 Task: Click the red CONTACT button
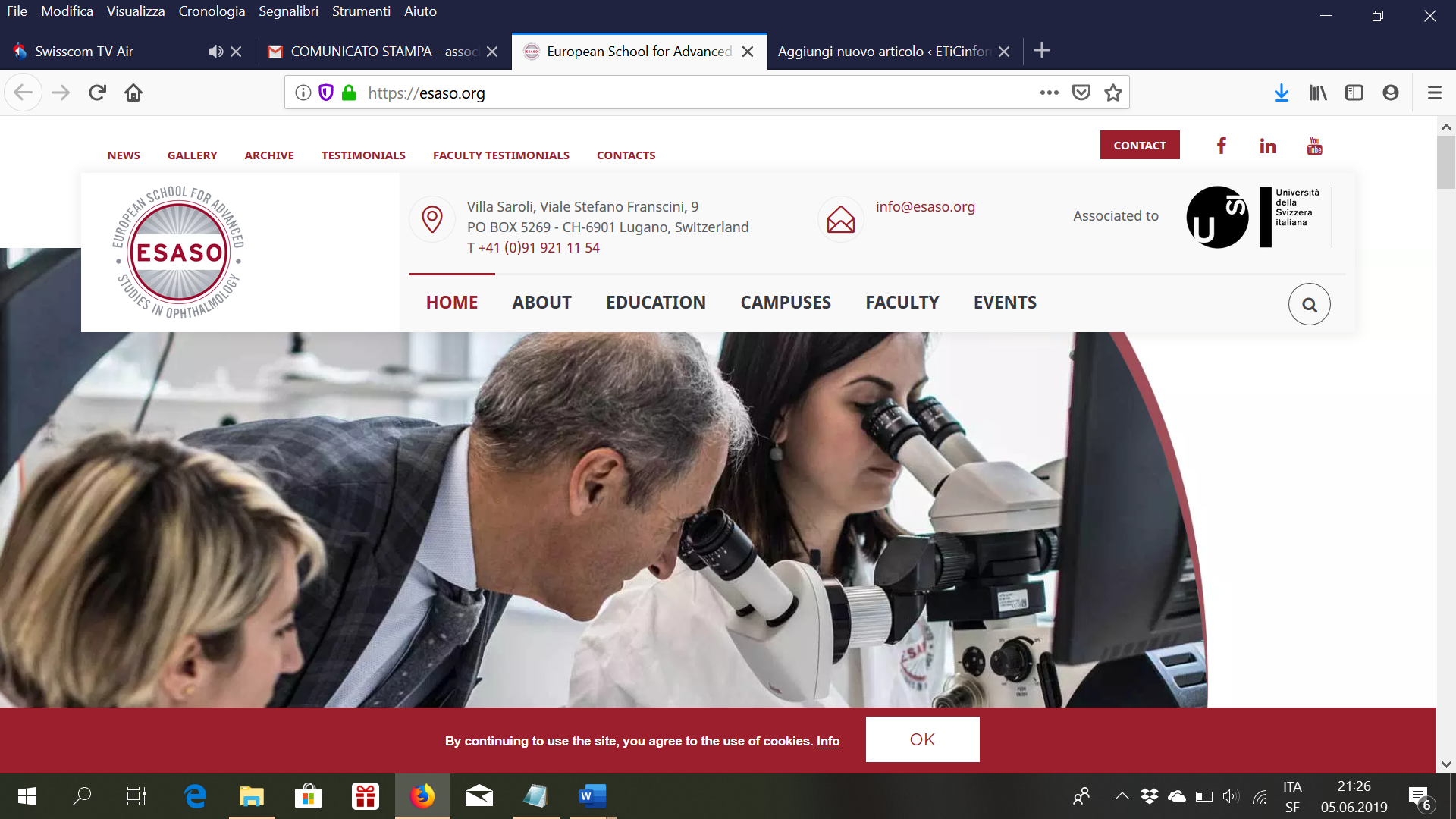tap(1140, 145)
